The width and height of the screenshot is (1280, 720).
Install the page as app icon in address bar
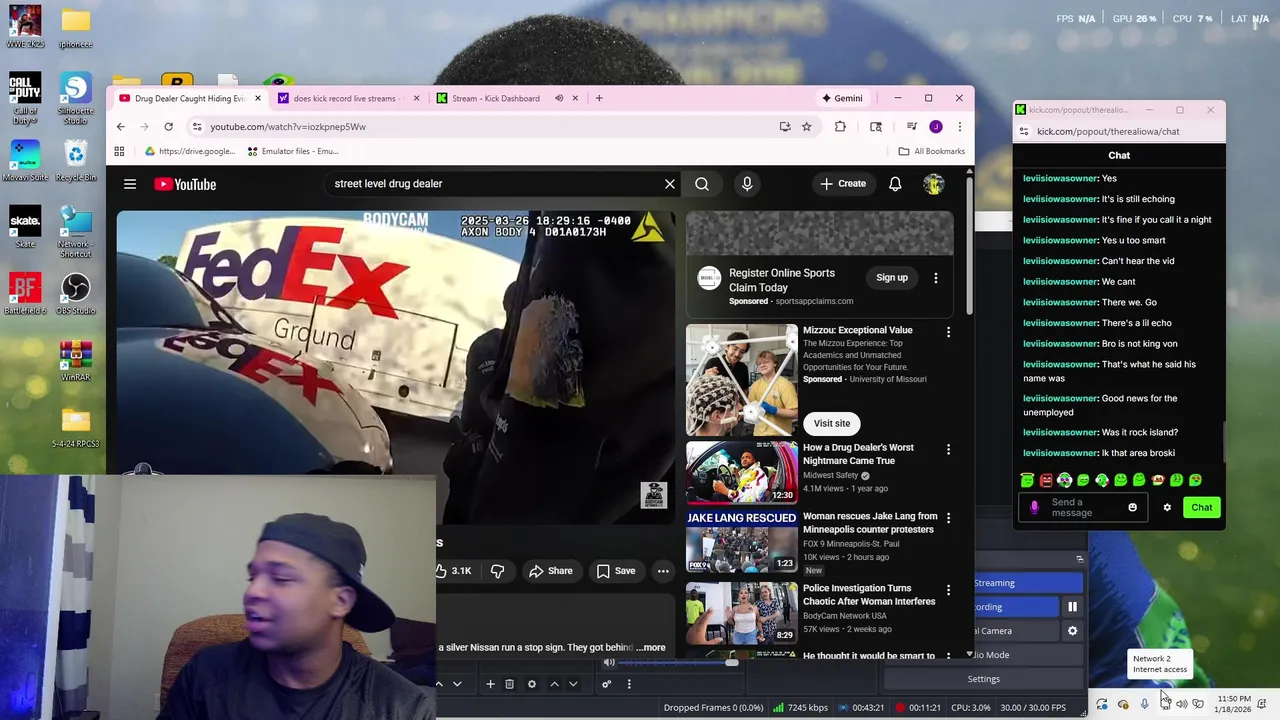tap(785, 127)
